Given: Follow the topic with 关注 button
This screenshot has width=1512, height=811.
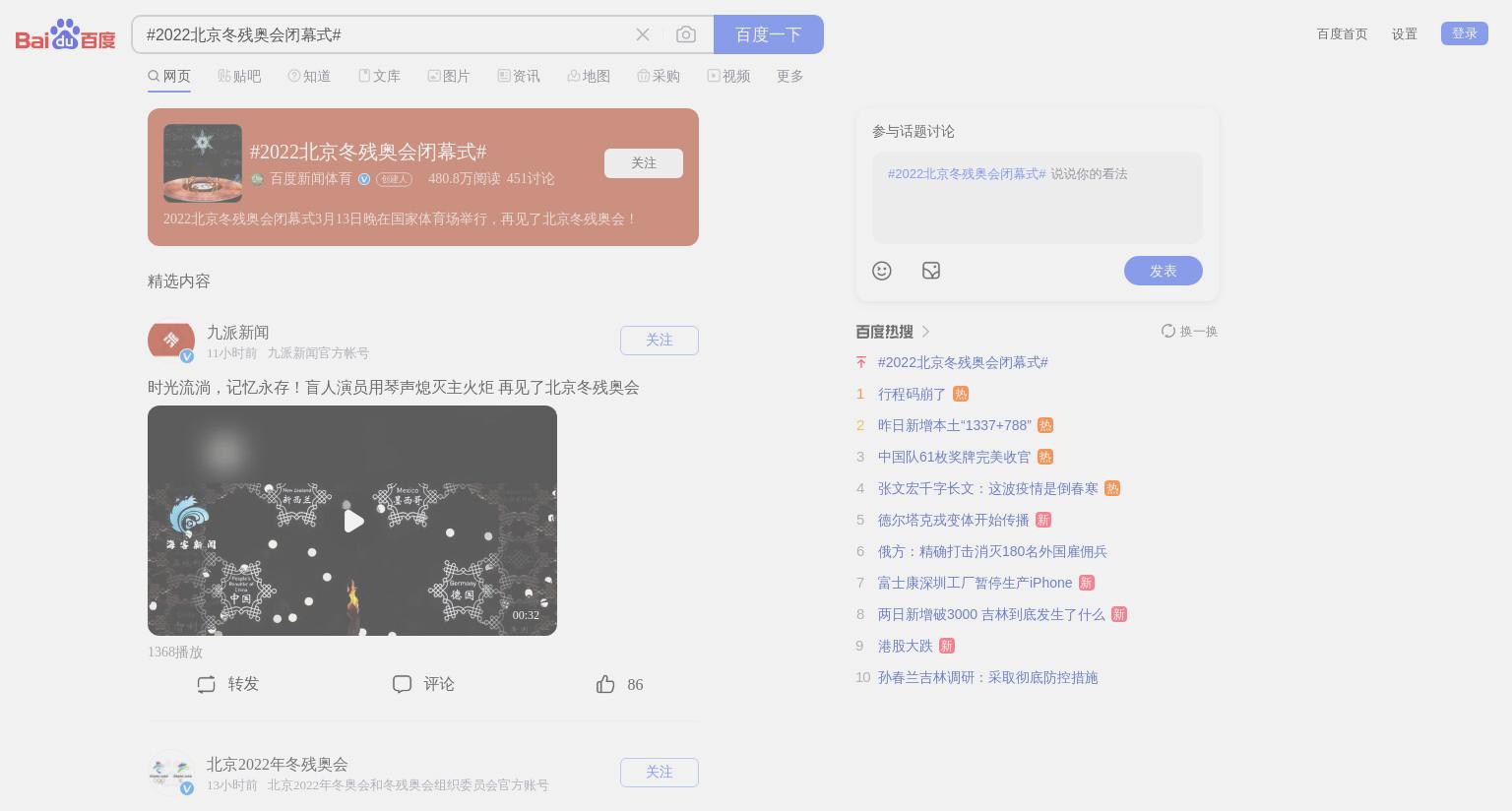Looking at the screenshot, I should 644,163.
